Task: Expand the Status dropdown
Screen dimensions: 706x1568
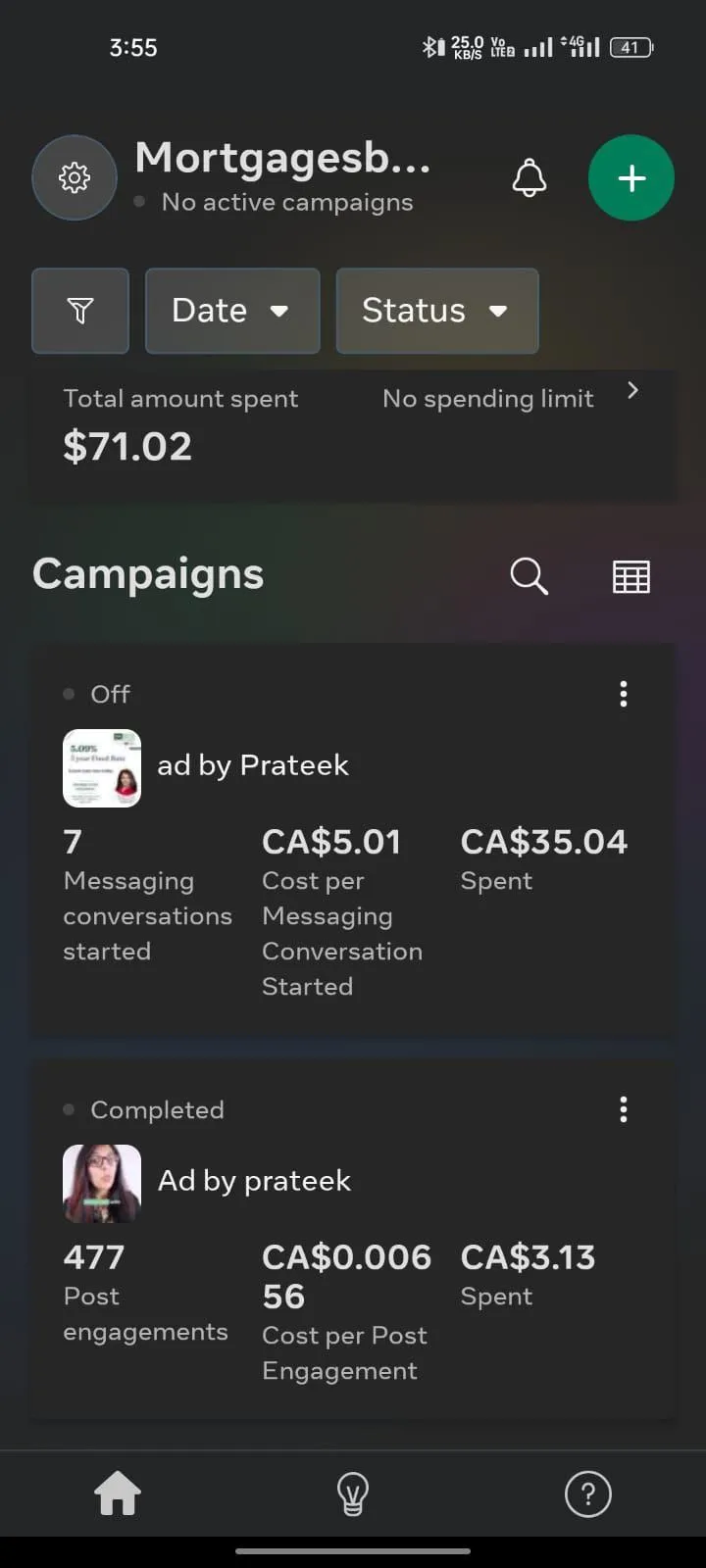Action: 437,311
